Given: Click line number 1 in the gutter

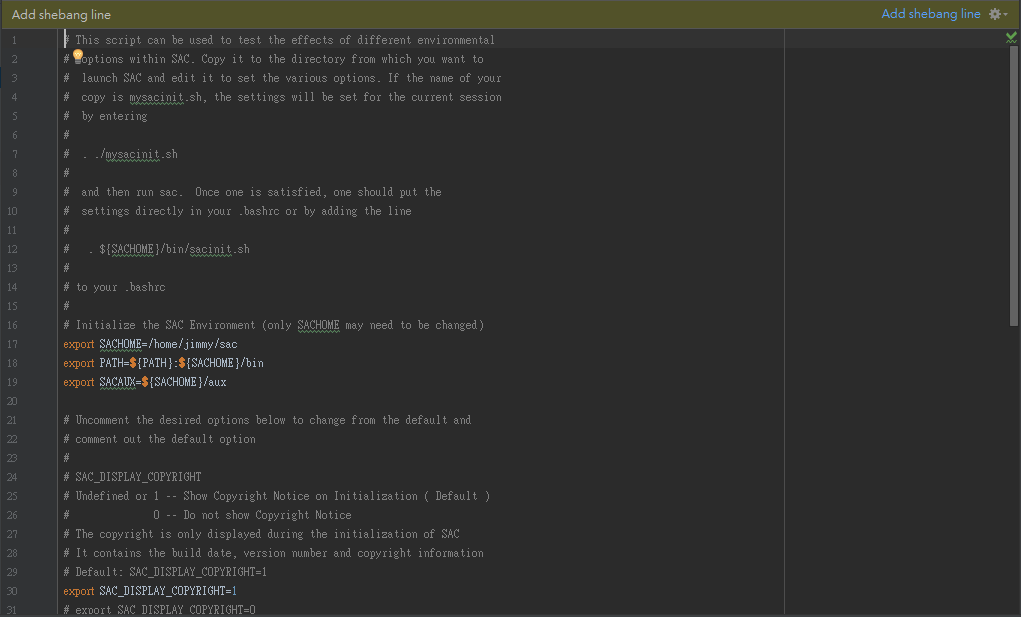Looking at the screenshot, I should [x=14, y=40].
